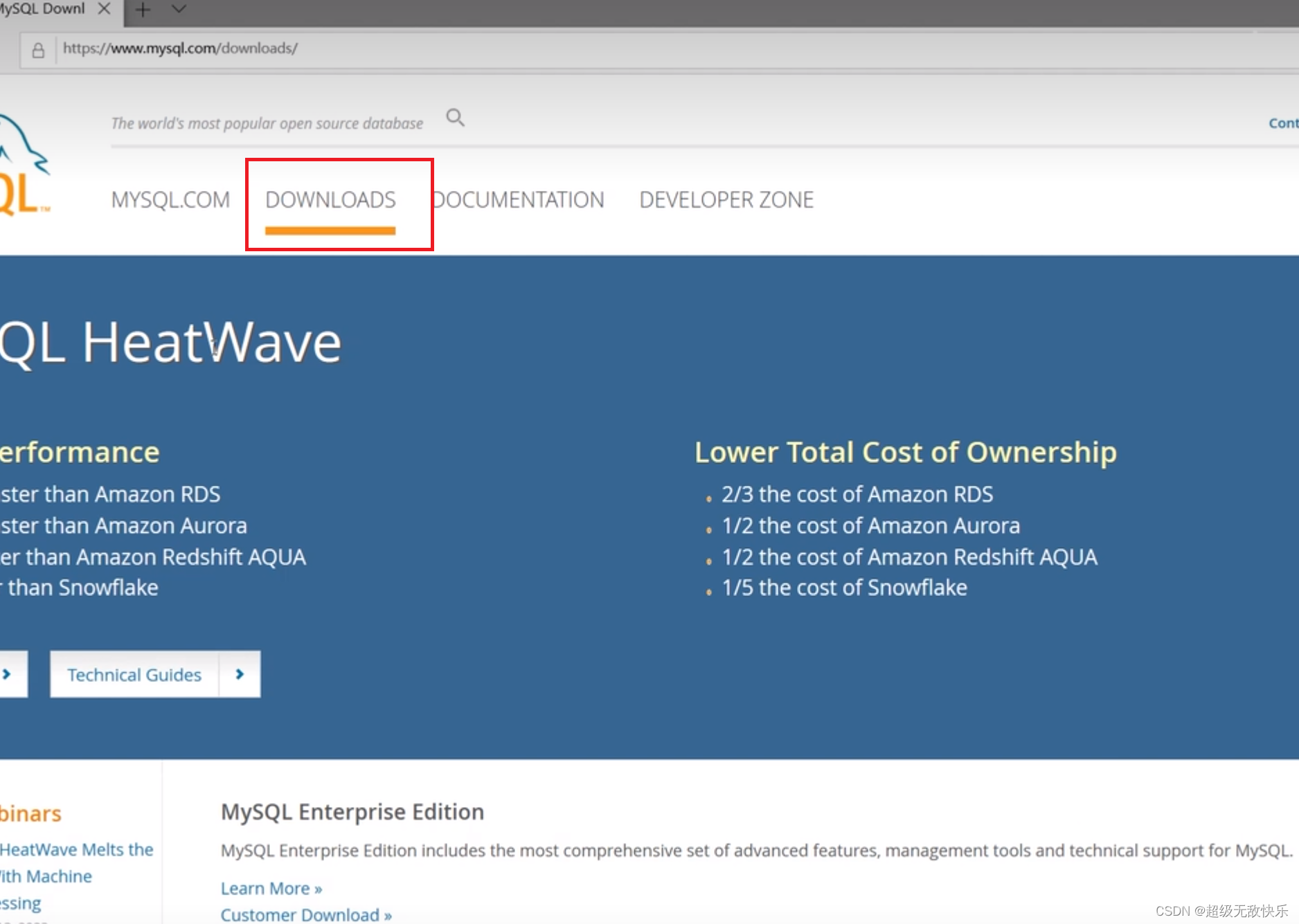This screenshot has height=924, width=1299.
Task: Open the Customer Download link
Action: pos(306,914)
